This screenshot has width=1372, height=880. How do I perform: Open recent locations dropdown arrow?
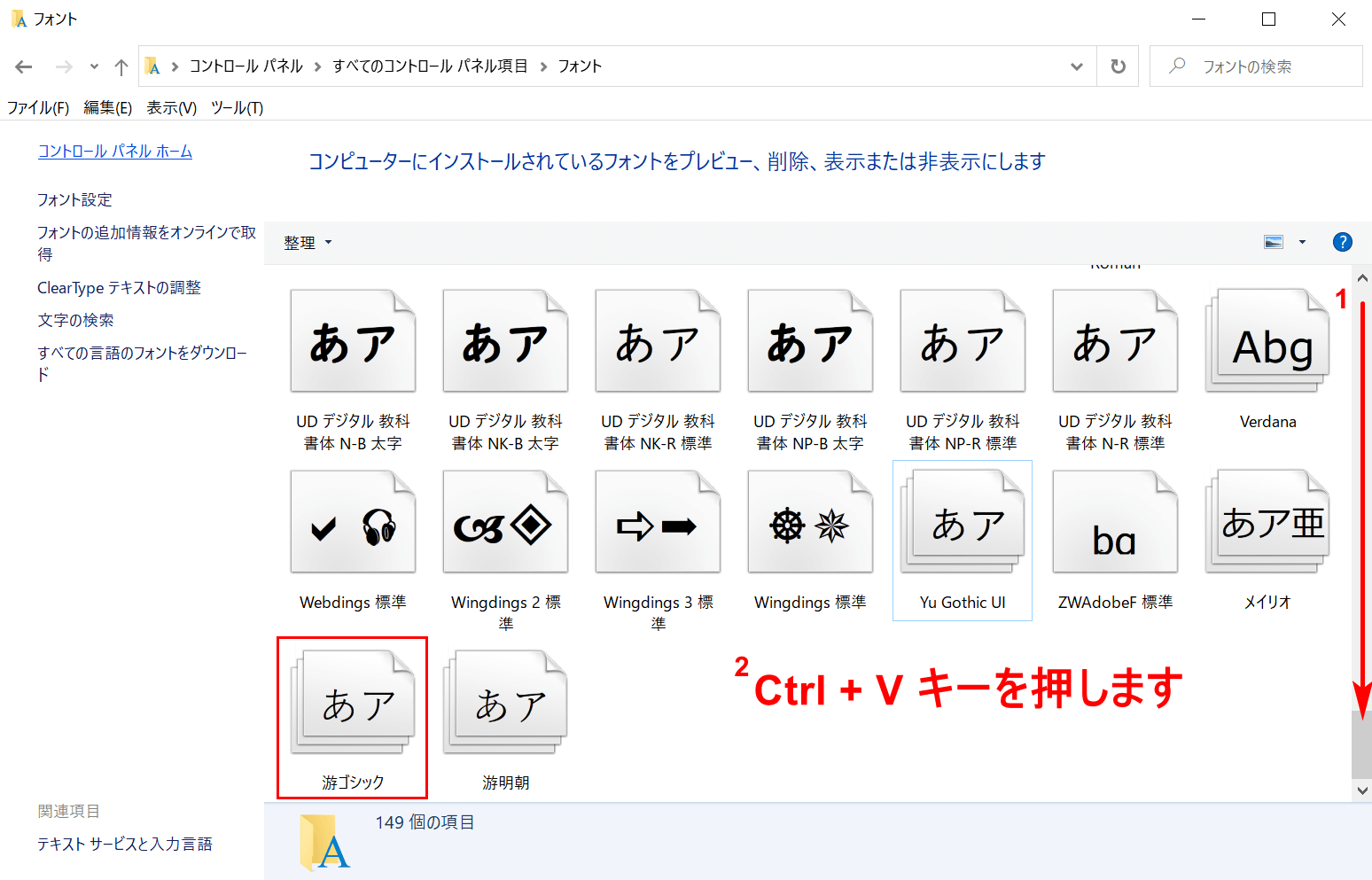94,66
